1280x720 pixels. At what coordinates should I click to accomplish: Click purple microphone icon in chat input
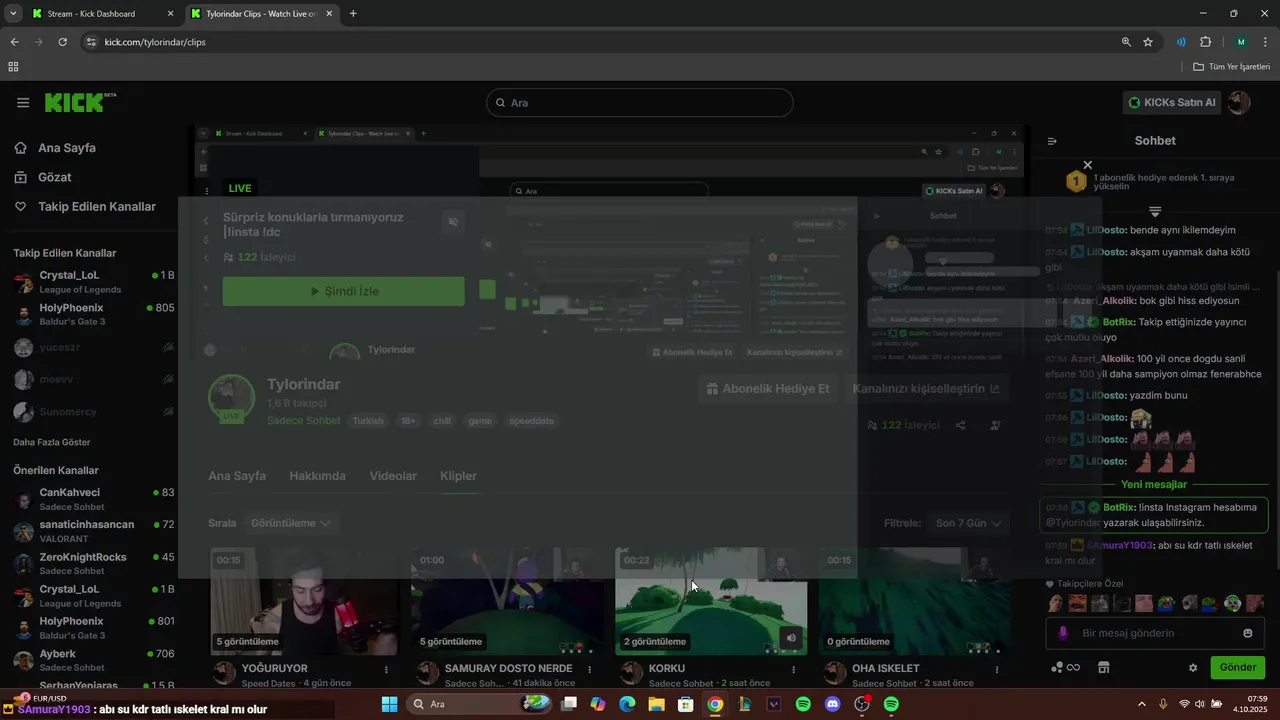[x=1063, y=633]
